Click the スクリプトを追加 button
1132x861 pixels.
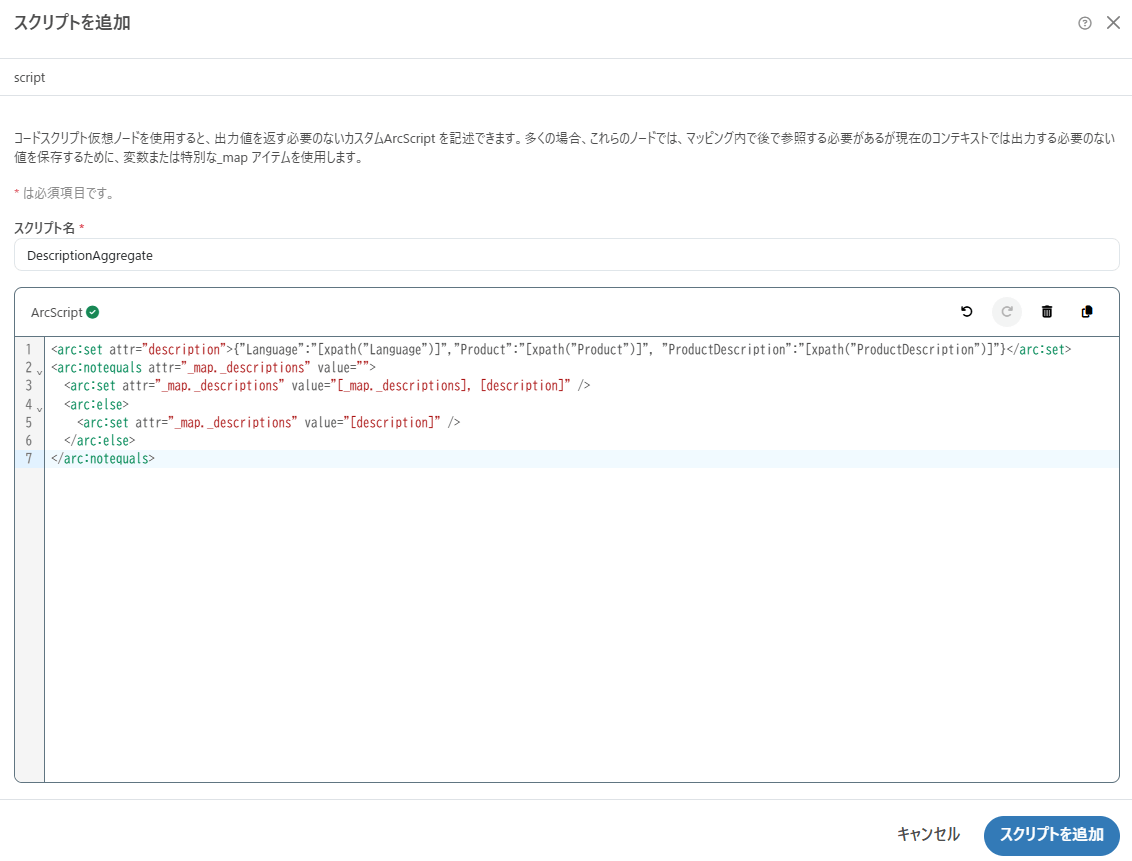tap(1051, 835)
